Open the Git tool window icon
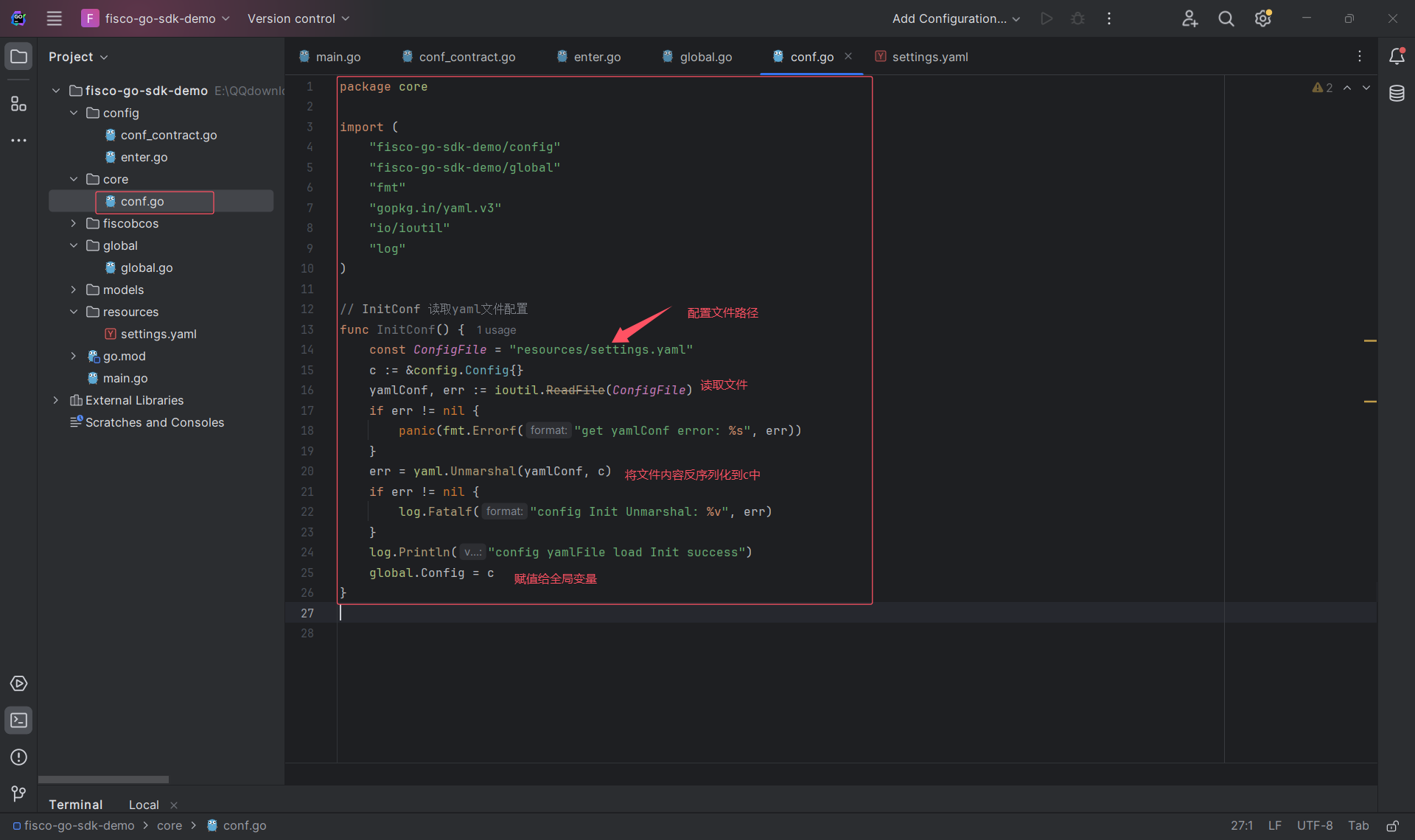The height and width of the screenshot is (840, 1415). click(x=18, y=794)
